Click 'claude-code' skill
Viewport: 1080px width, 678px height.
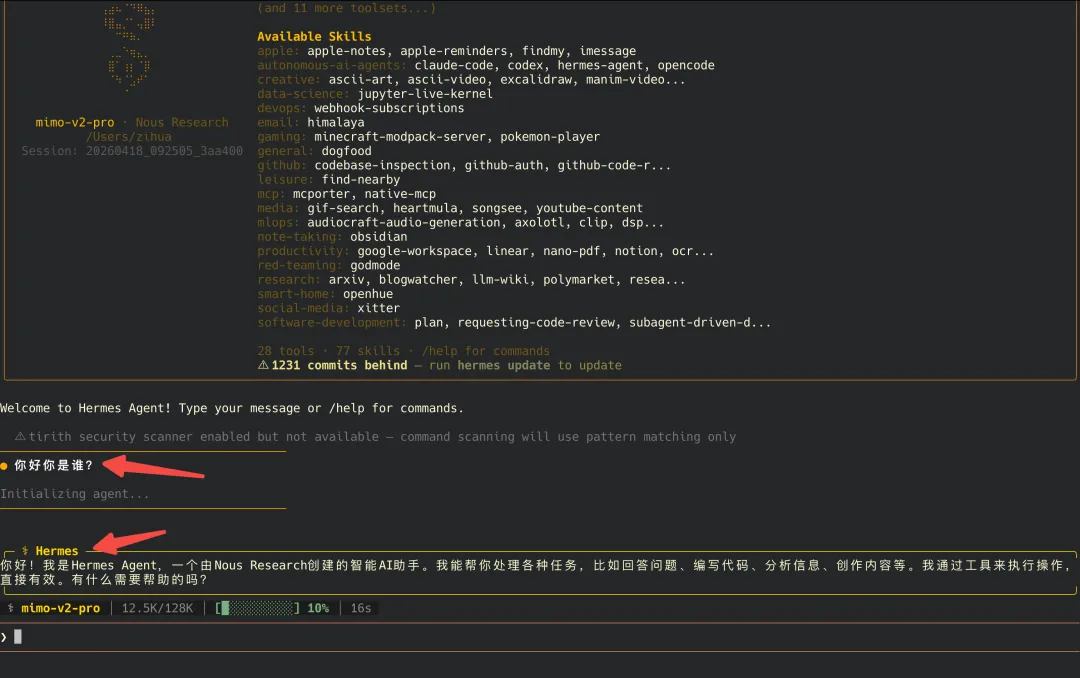click(454, 65)
